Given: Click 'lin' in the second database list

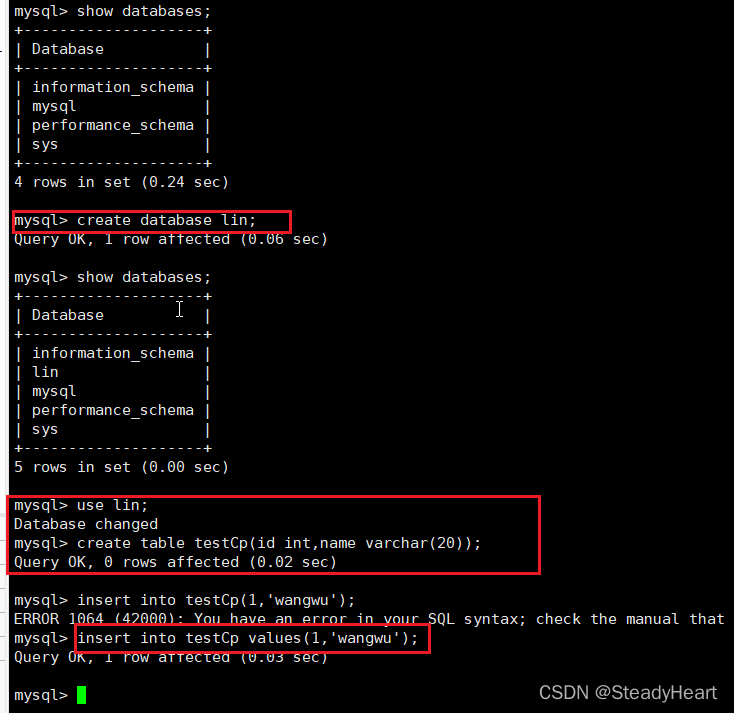Looking at the screenshot, I should pos(45,372).
